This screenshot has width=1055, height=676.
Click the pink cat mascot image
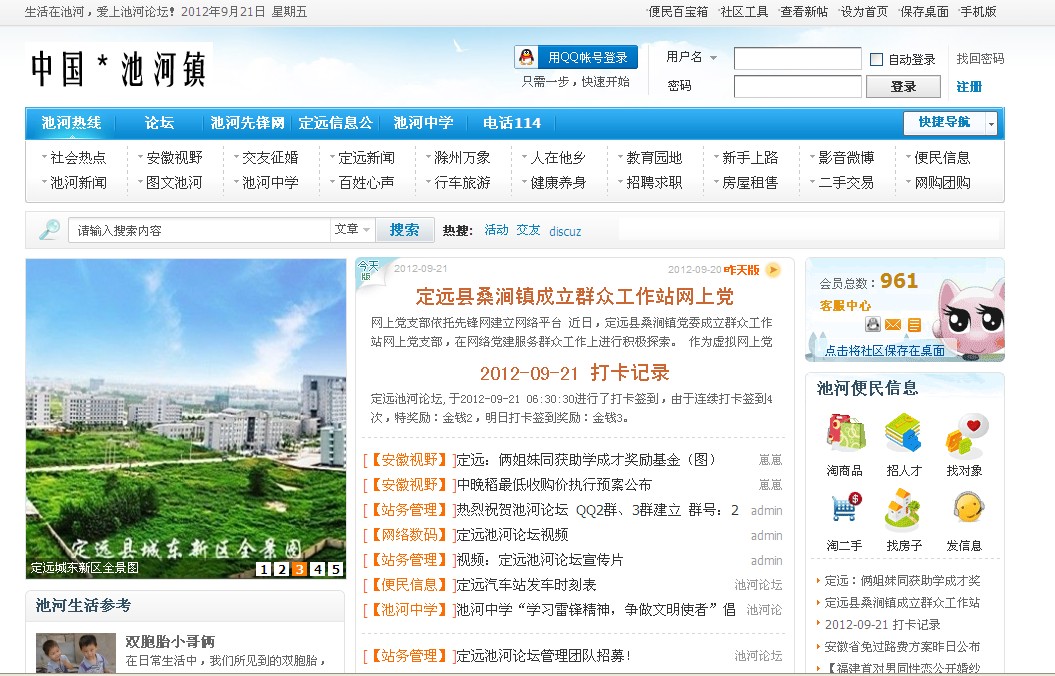tap(971, 319)
